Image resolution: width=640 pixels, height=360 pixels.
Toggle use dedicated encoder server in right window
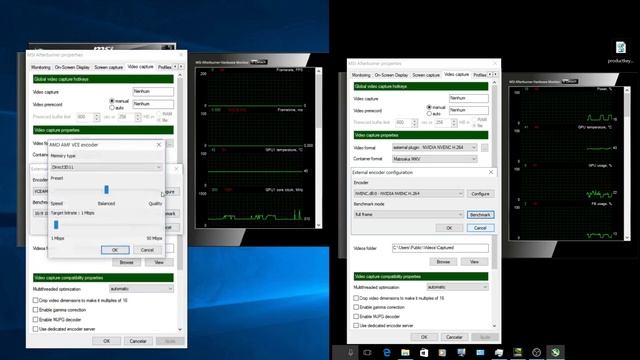(356, 326)
